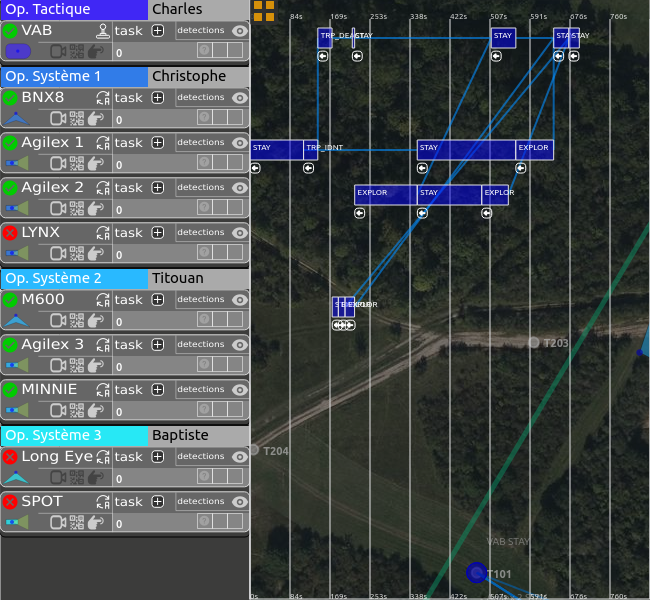Click the detections label for Agilex 1

201,143
